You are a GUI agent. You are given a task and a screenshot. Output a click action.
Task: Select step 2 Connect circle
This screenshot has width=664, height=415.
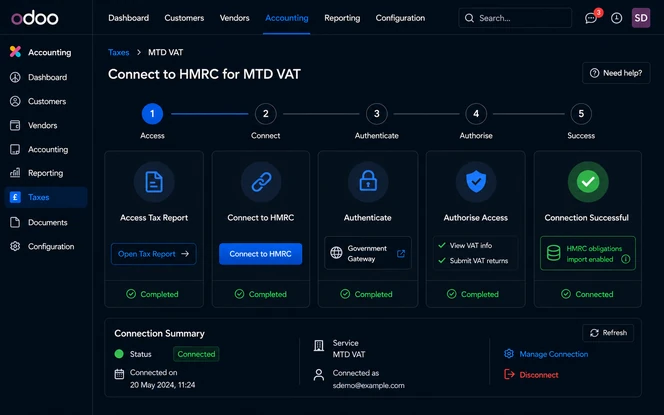click(266, 114)
